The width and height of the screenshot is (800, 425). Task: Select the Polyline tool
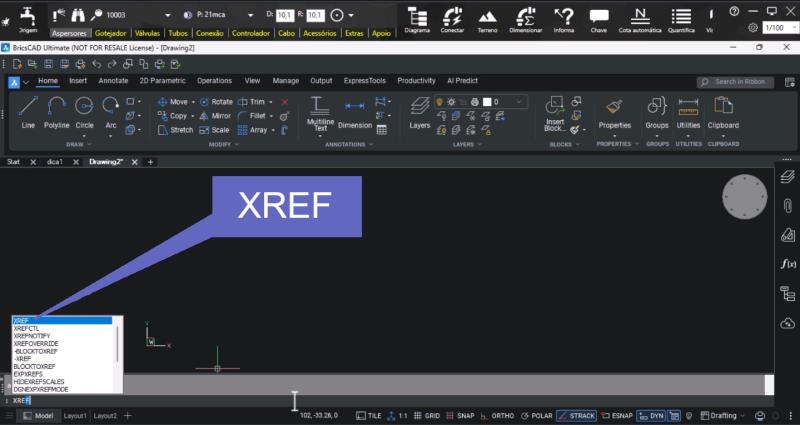pyautogui.click(x=56, y=112)
